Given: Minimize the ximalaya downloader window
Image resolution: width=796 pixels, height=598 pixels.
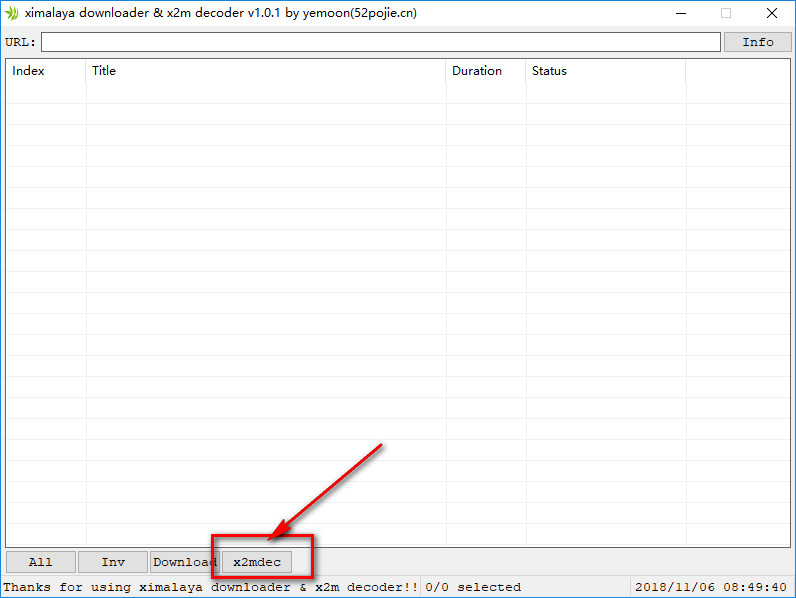Looking at the screenshot, I should tap(681, 13).
